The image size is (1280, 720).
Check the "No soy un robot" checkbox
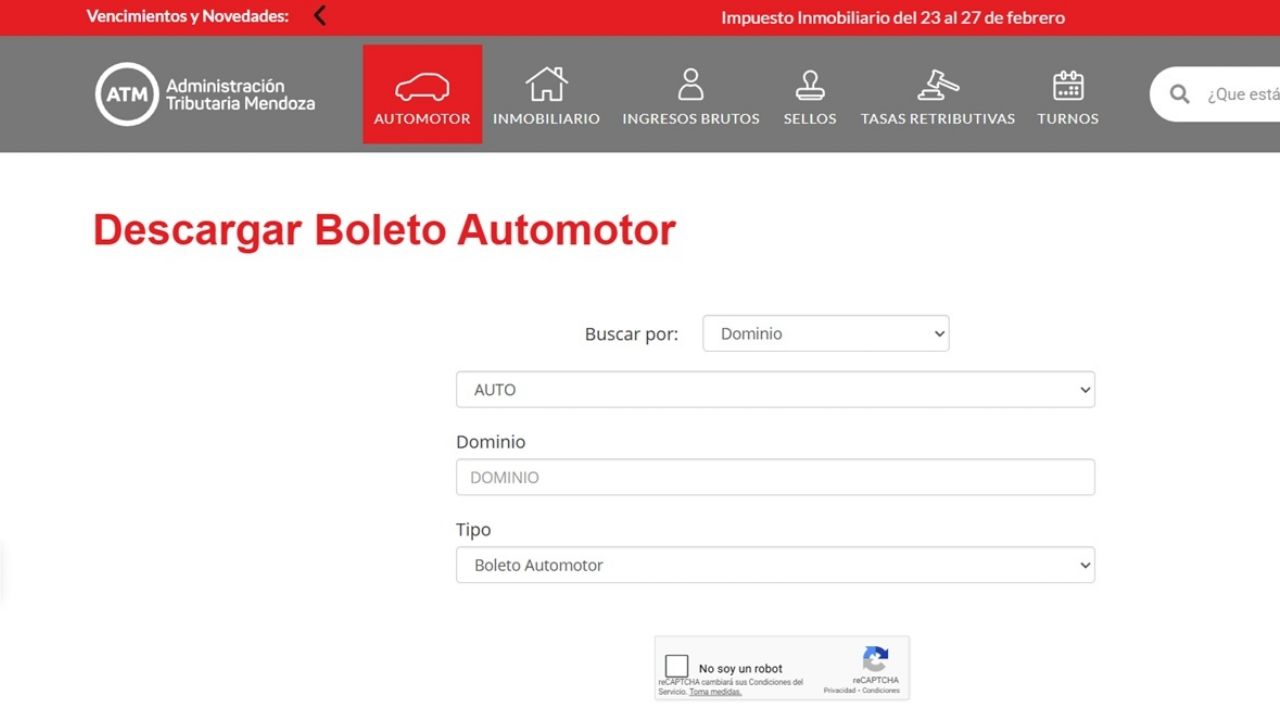677,667
